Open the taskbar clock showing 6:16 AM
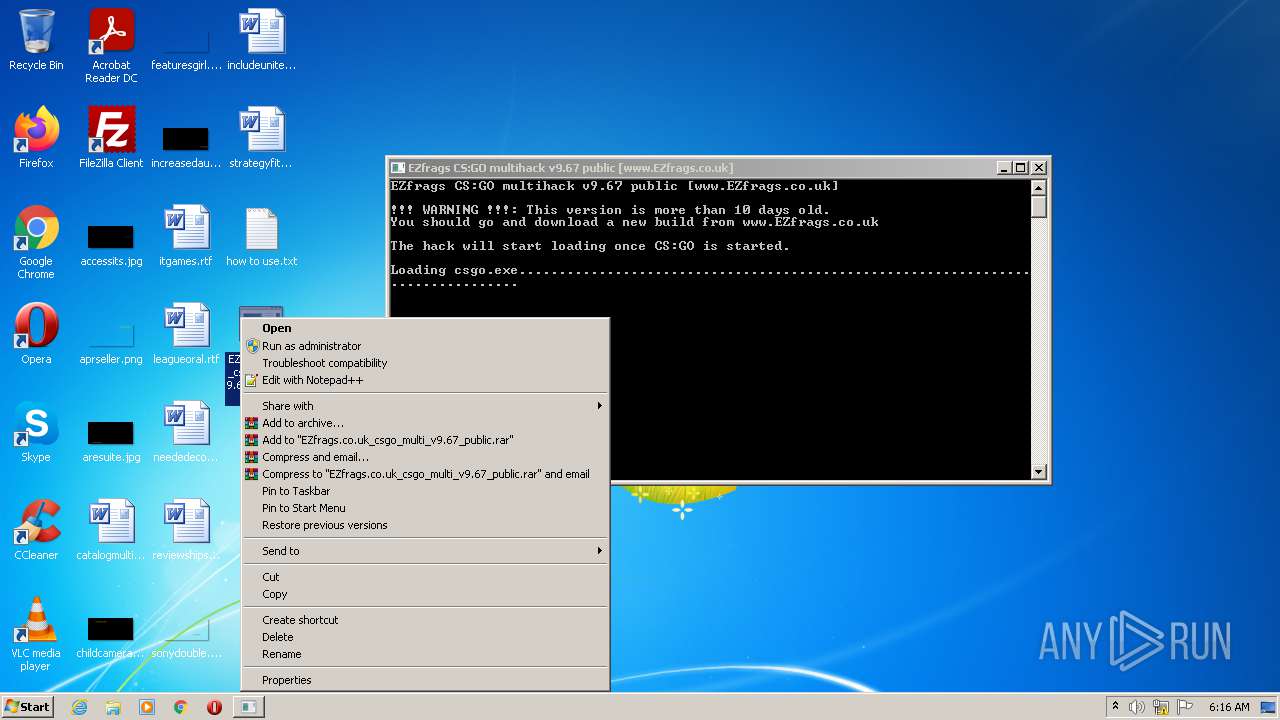1280x720 pixels. [x=1229, y=707]
